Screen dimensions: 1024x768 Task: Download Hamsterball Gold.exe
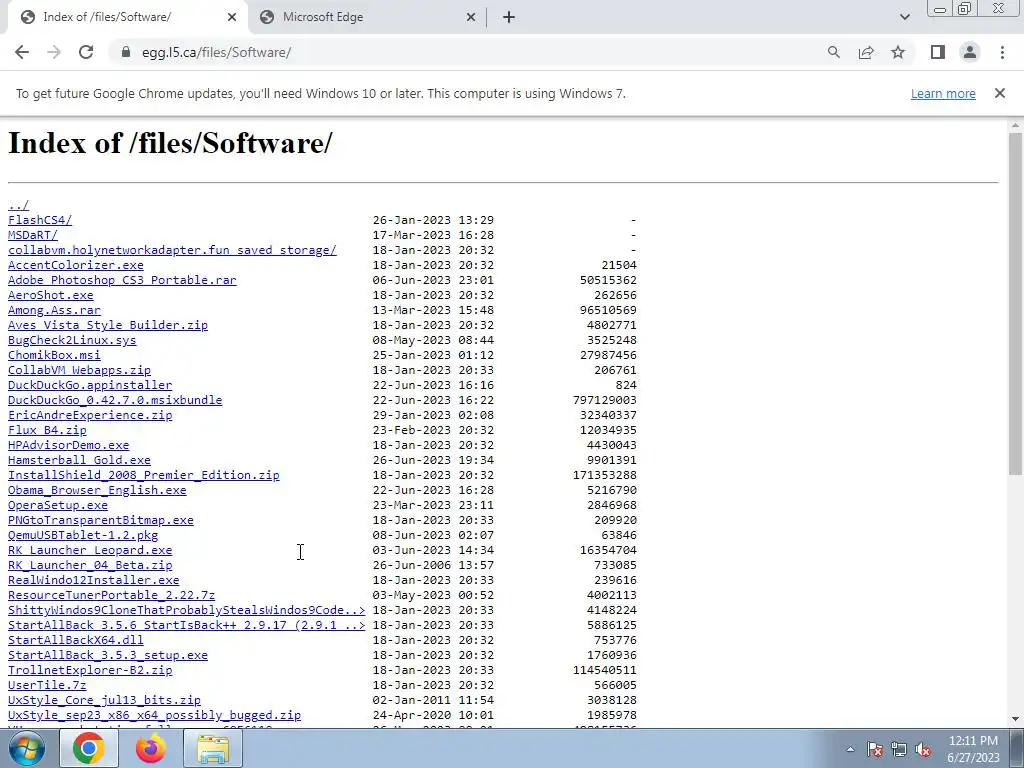pos(79,460)
